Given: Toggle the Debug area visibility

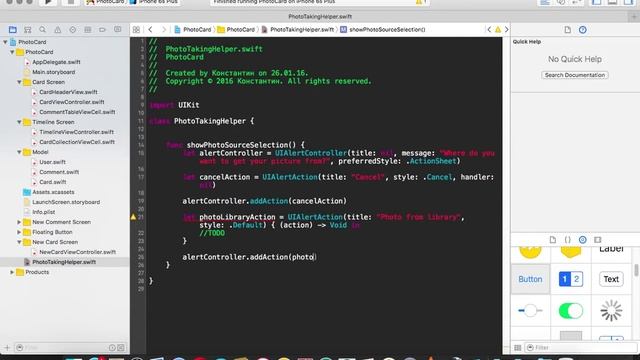Looking at the screenshot, I should 612,2.
